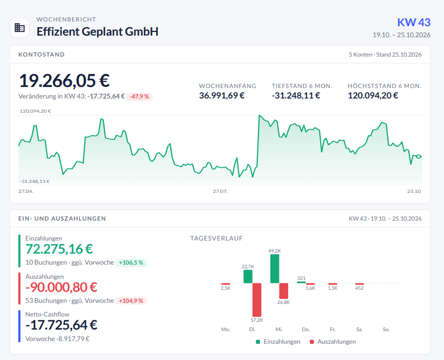Click the EIN- UND AUSZAHLUNGEN heading
444x360 pixels.
click(x=62, y=219)
